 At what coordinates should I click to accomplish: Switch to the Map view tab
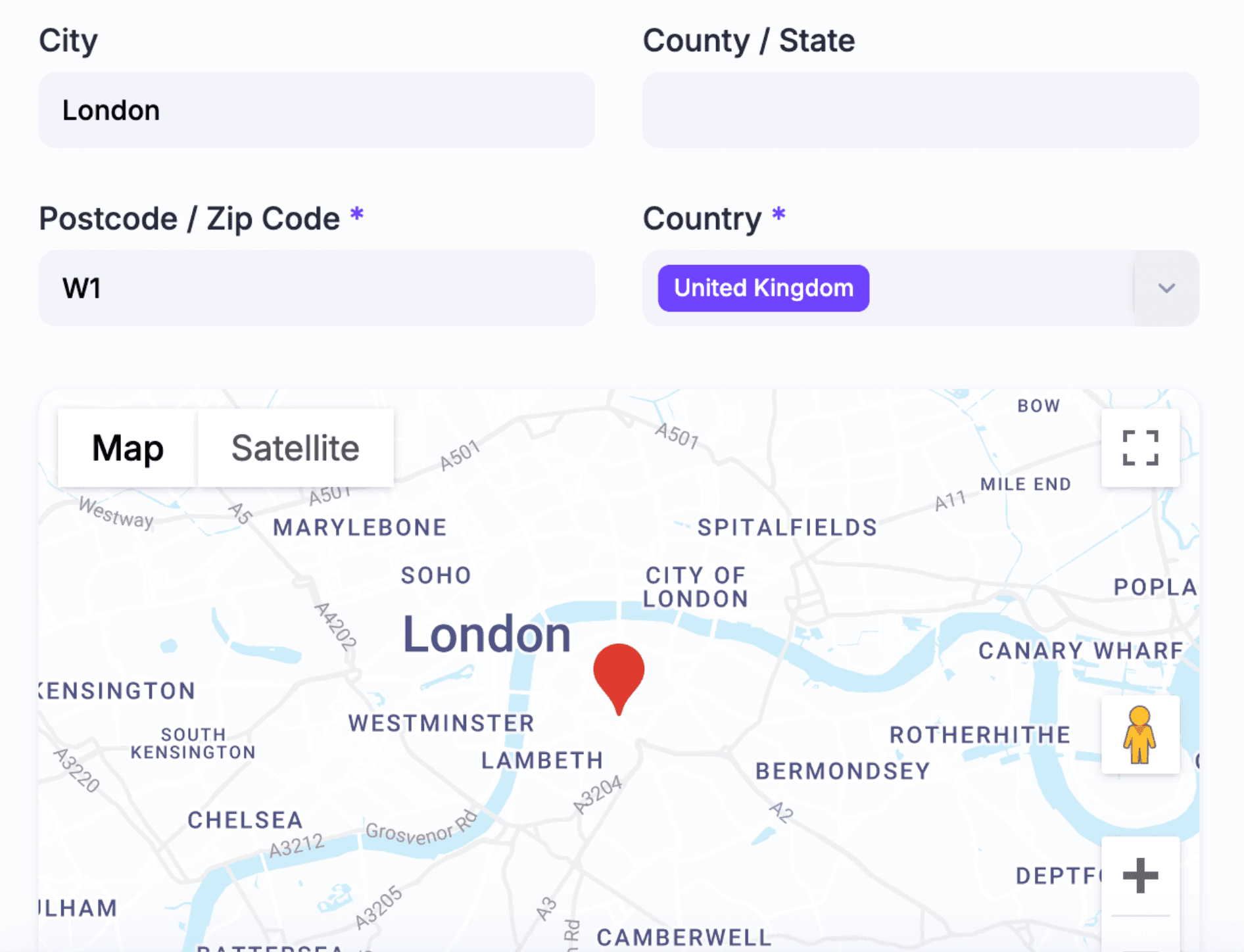[128, 448]
